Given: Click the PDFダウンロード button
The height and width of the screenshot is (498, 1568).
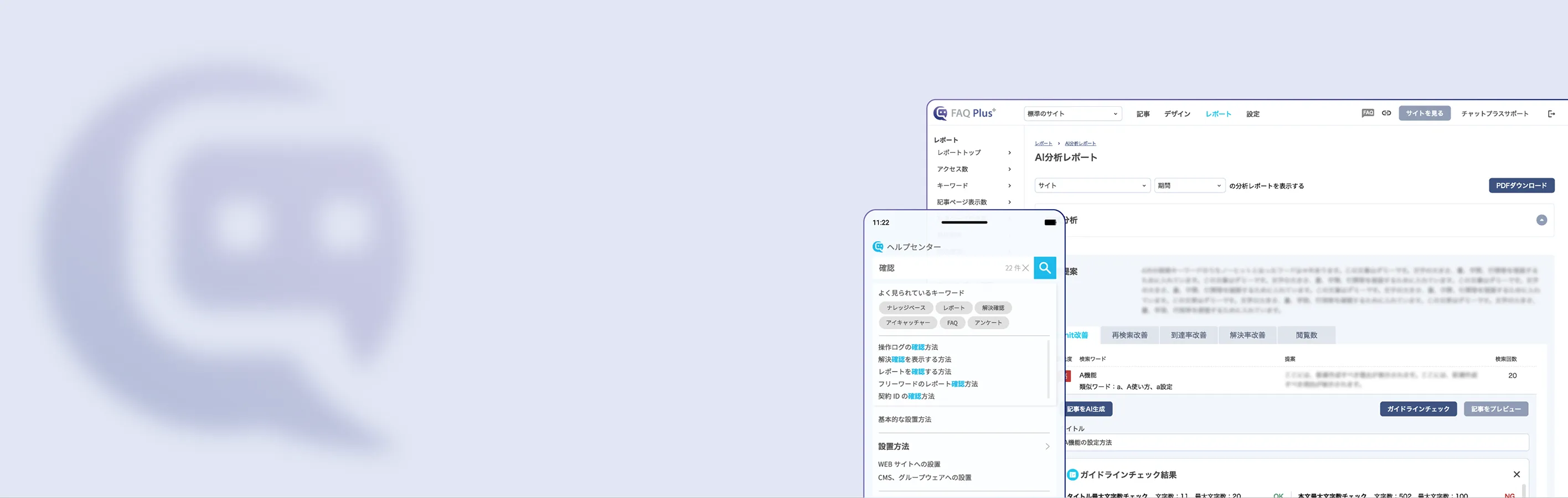Looking at the screenshot, I should coord(1520,185).
